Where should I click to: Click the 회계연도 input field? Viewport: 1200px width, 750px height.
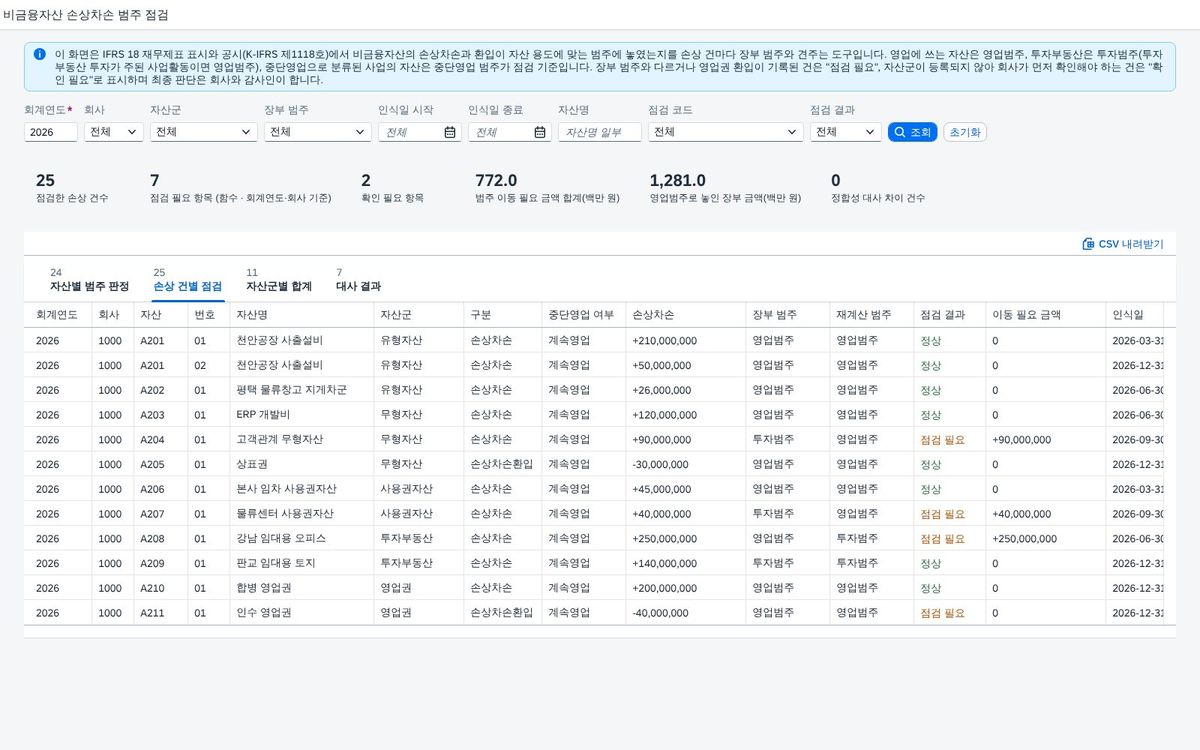tap(51, 132)
